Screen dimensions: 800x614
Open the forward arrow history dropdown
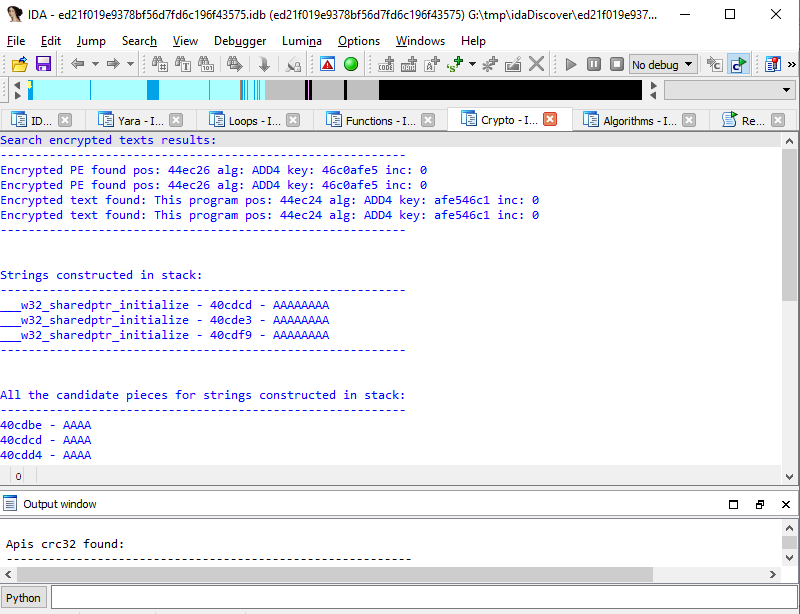(131, 64)
